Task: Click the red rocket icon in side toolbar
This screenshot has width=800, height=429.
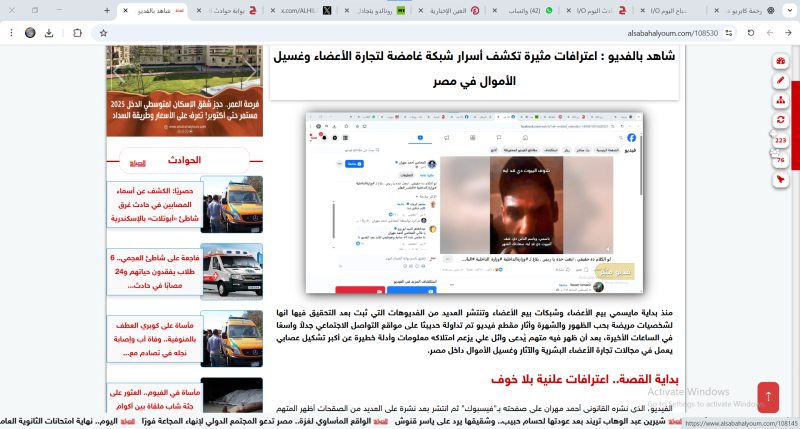Action: point(781,180)
